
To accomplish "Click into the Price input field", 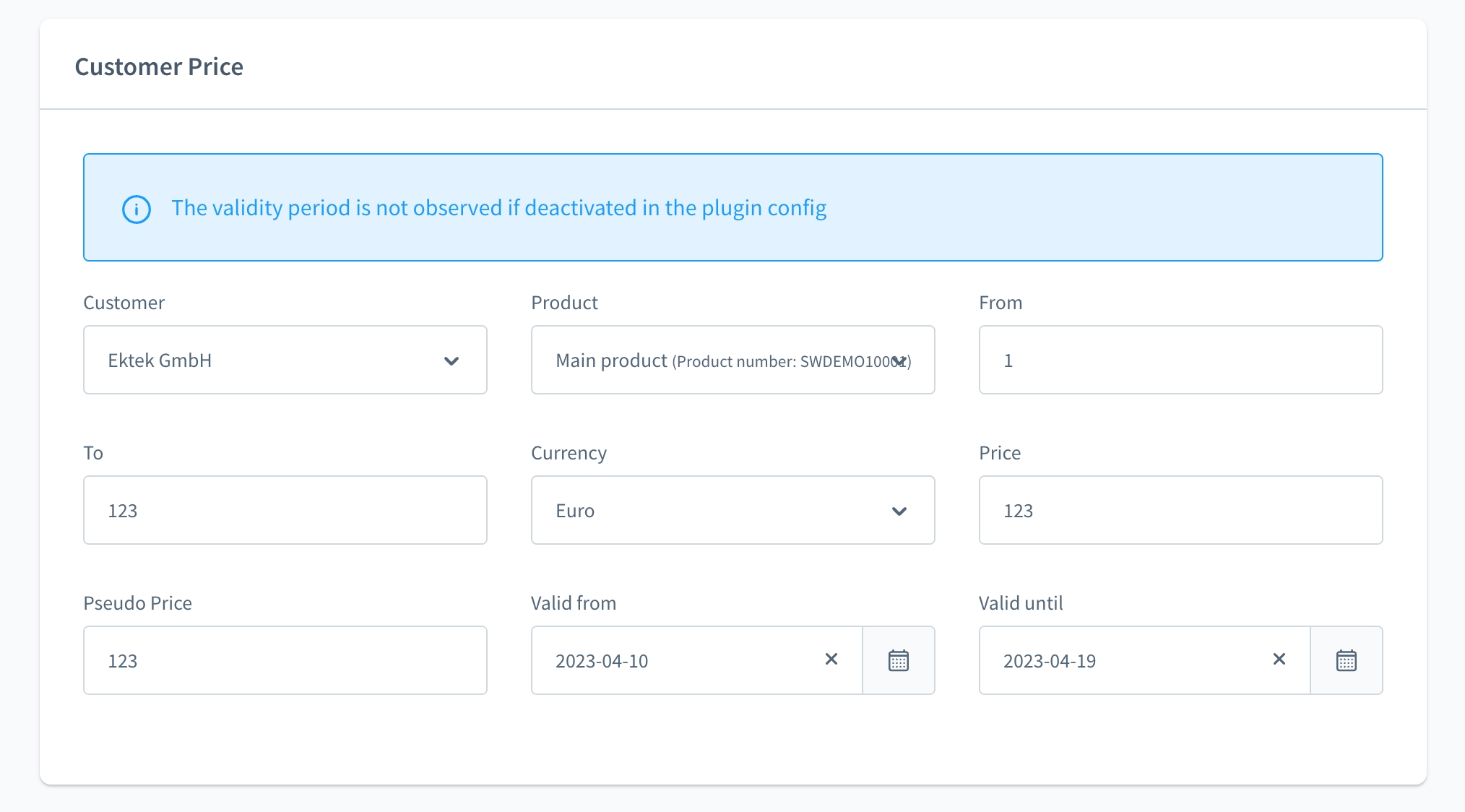I will (x=1180, y=511).
